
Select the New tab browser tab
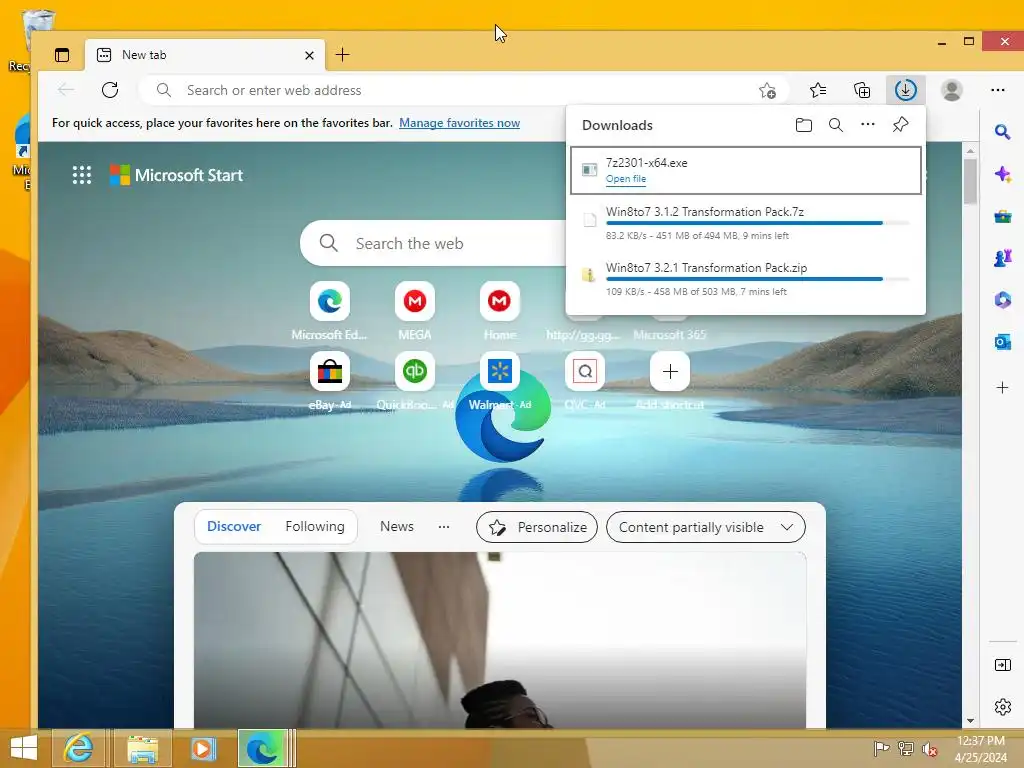204,56
